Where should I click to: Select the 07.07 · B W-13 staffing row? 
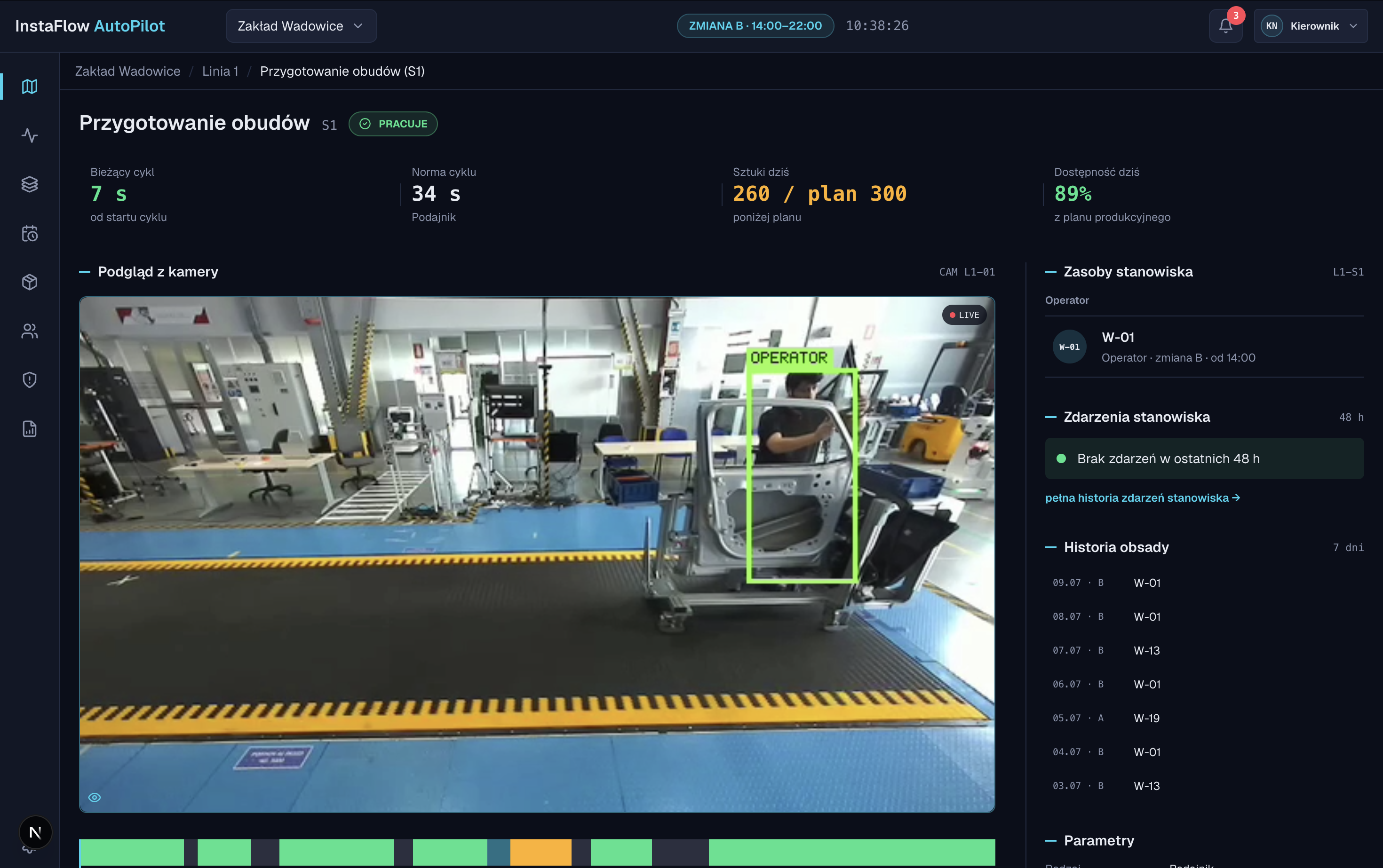[x=1204, y=650]
